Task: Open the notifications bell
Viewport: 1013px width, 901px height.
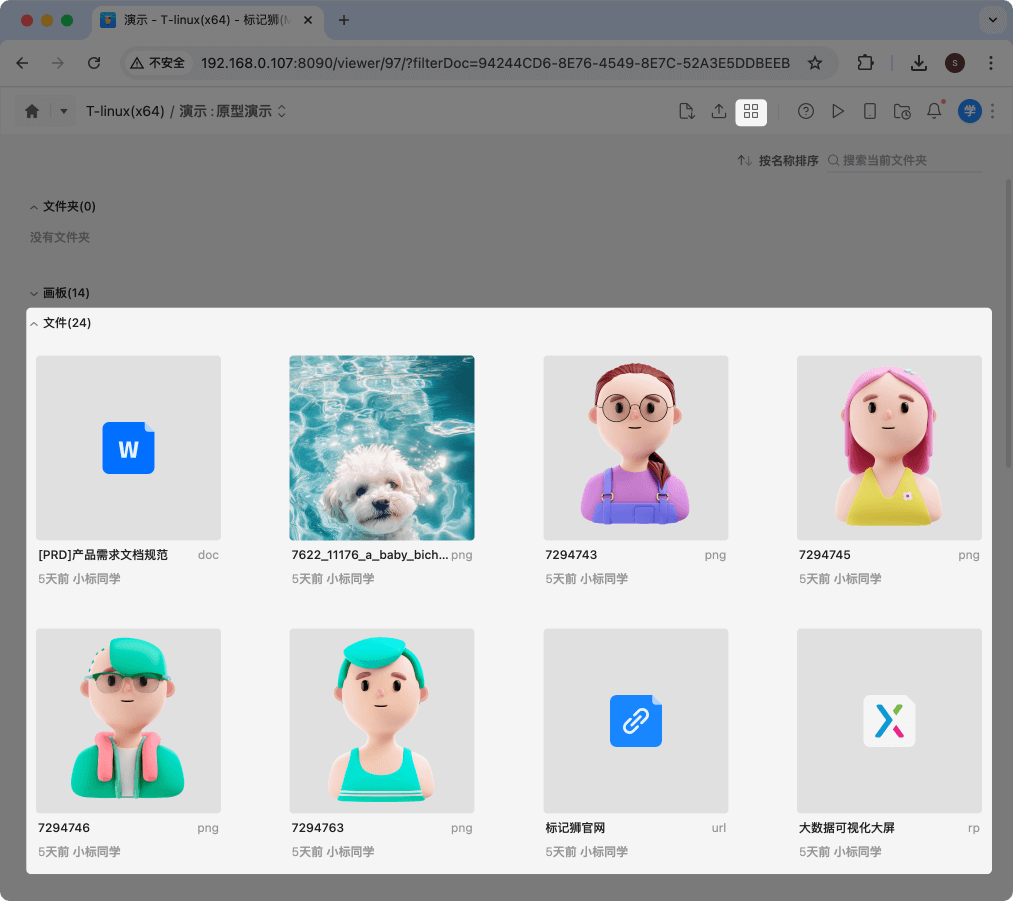Action: (933, 111)
